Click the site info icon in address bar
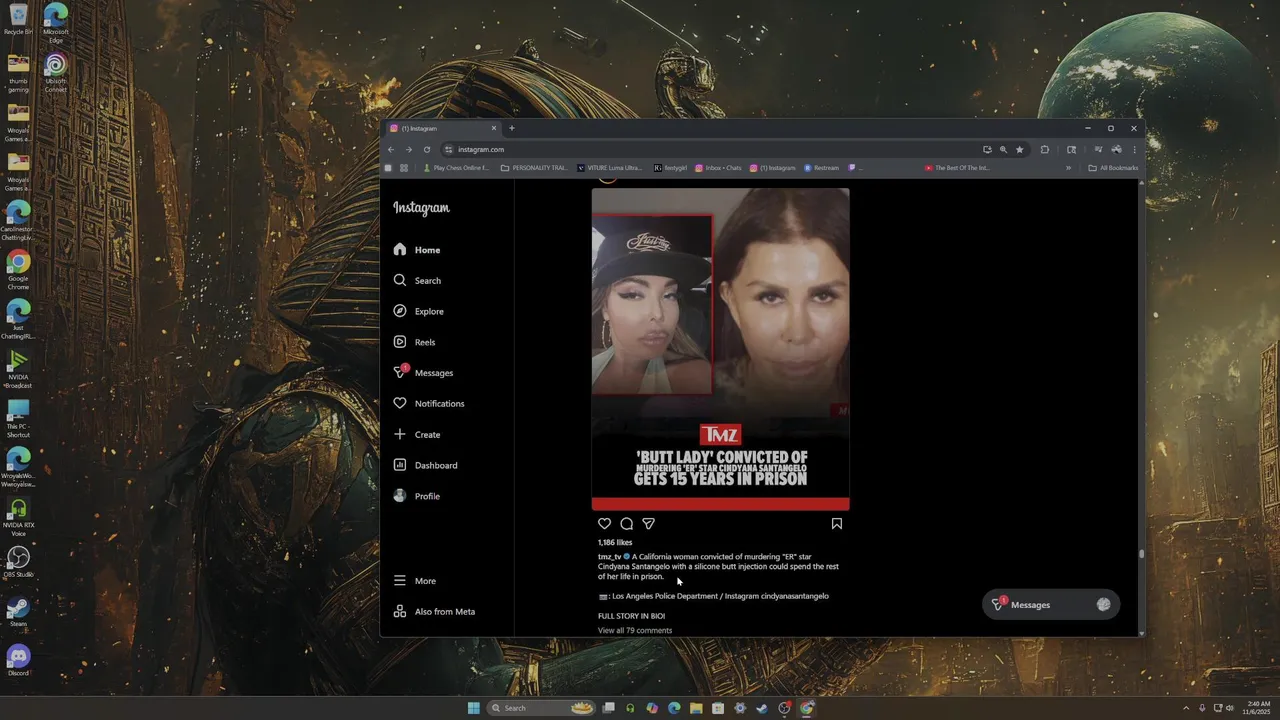 (449, 150)
